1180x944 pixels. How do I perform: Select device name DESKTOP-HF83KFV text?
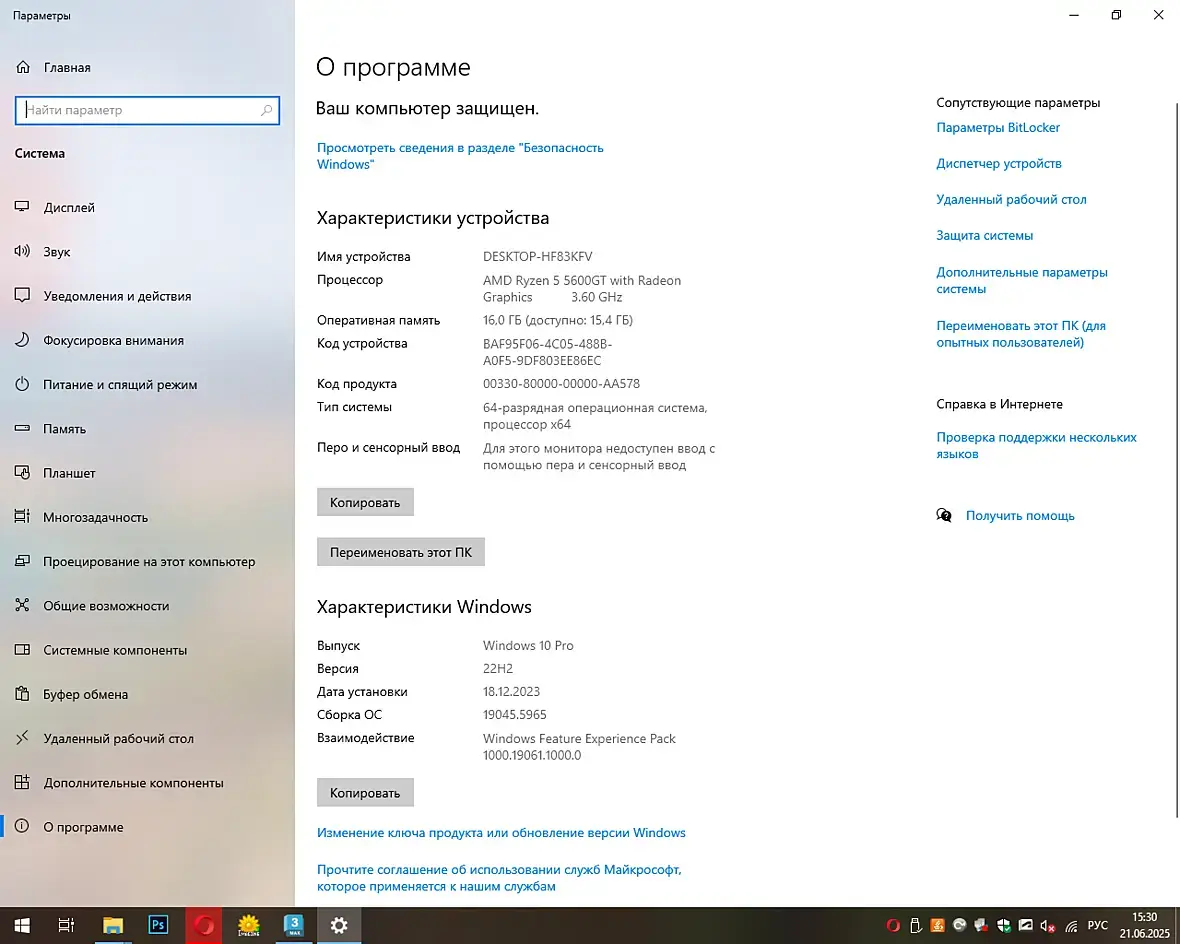[537, 257]
